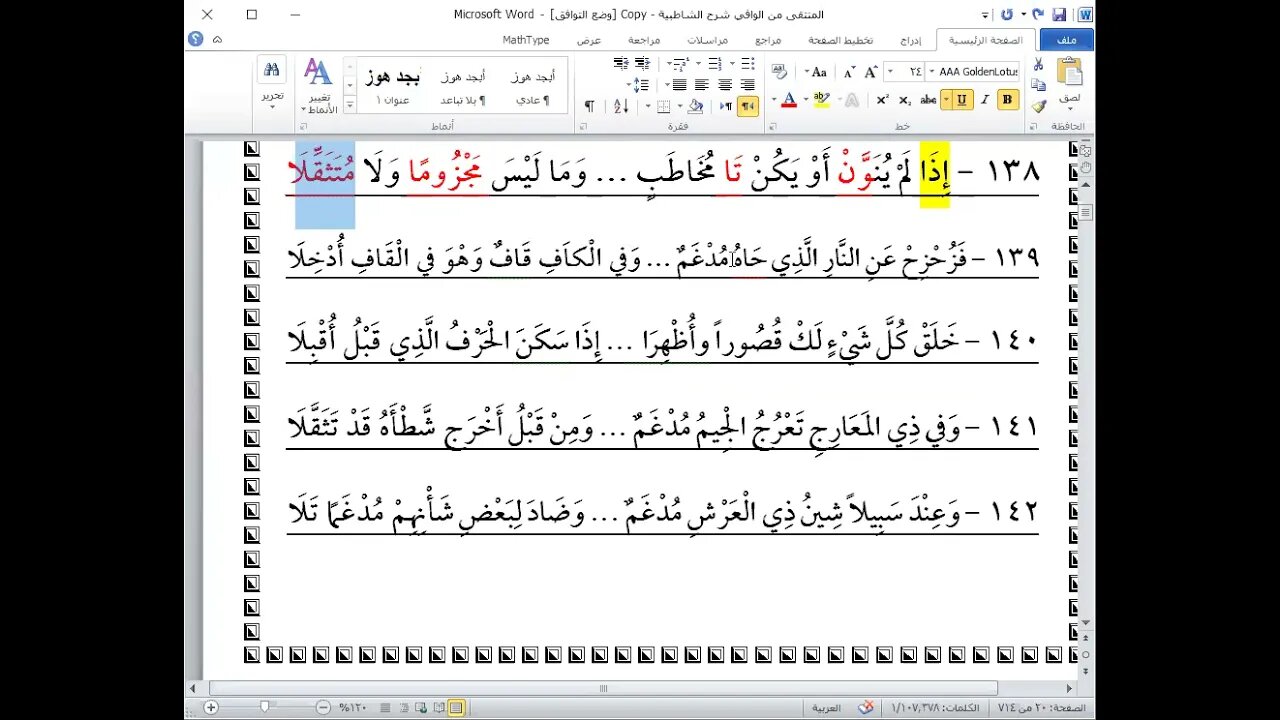Toggle Italic formatting
The width and height of the screenshot is (1280, 720).
pos(984,99)
